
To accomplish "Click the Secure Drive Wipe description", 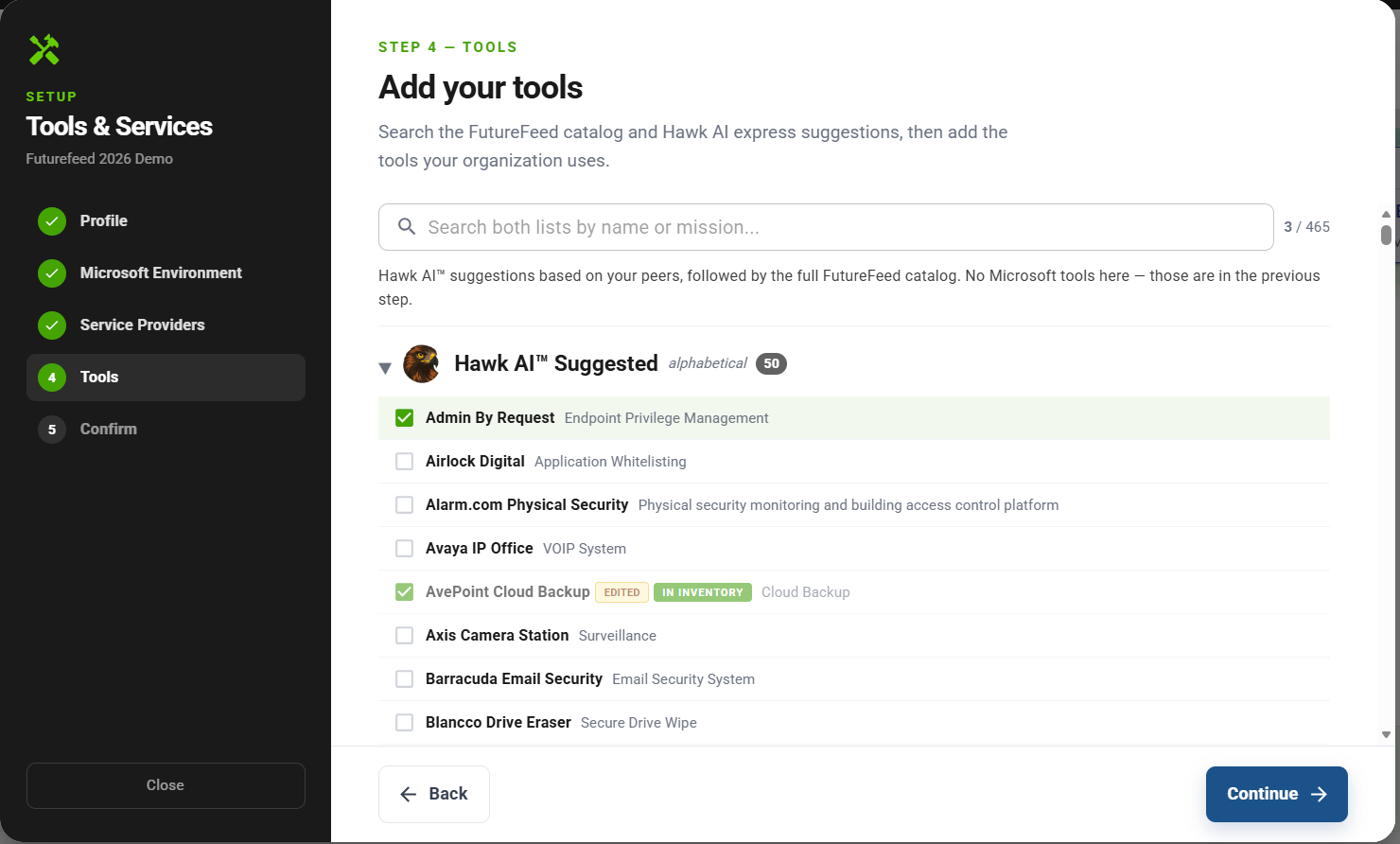I will click(639, 723).
